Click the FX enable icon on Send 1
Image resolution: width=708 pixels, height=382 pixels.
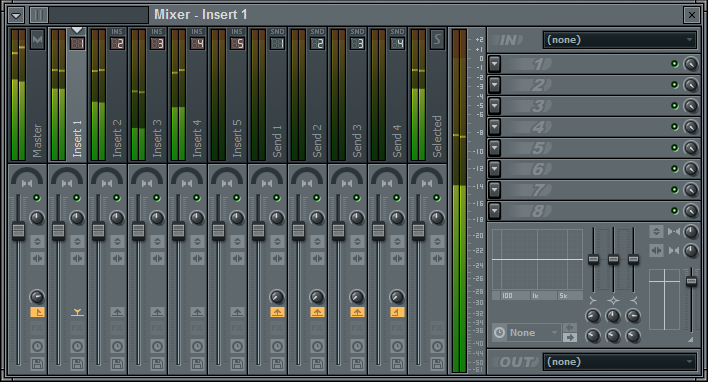pyautogui.click(x=277, y=328)
